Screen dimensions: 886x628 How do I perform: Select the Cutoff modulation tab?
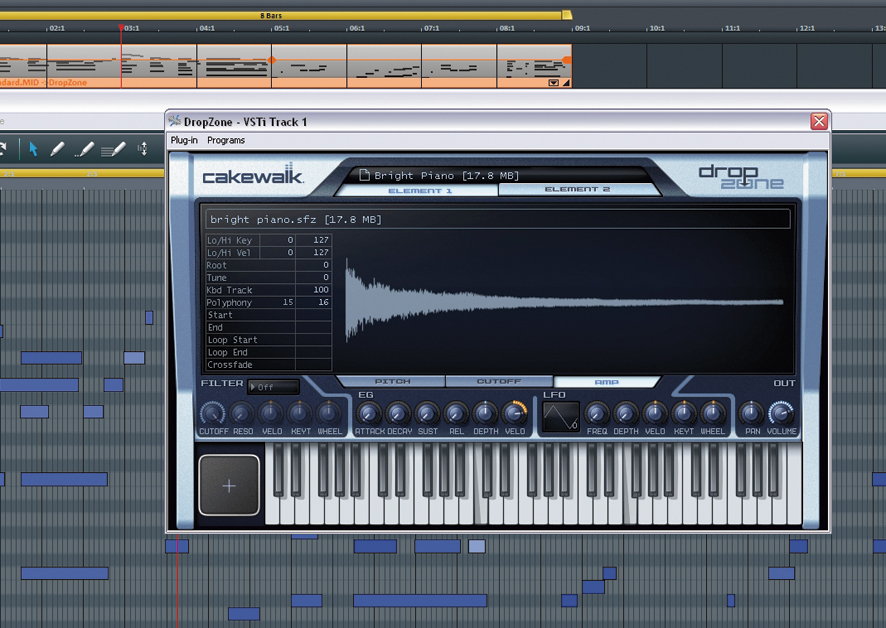tap(499, 382)
